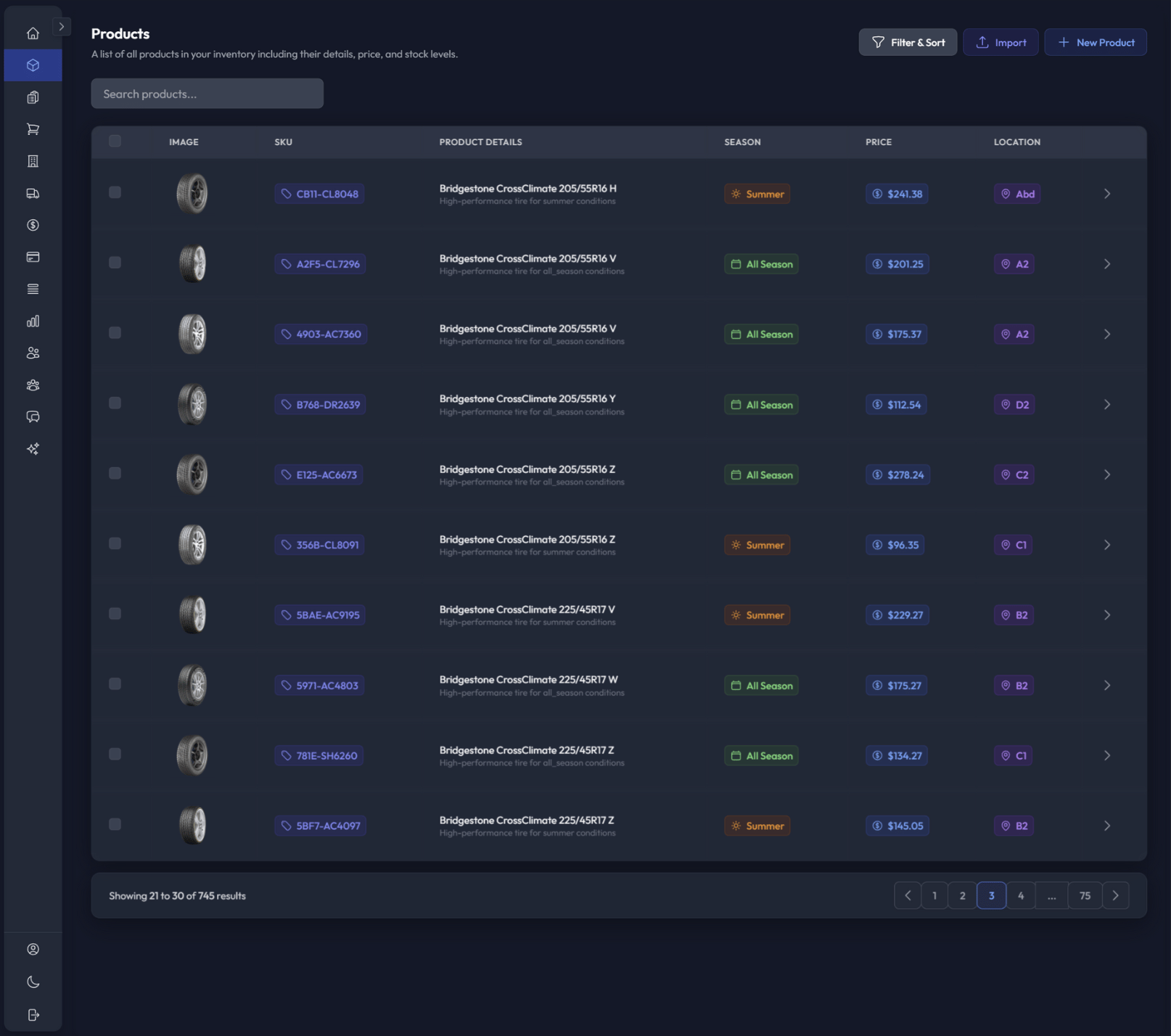1171x1036 pixels.
Task: Go to page 1
Action: [x=934, y=896]
